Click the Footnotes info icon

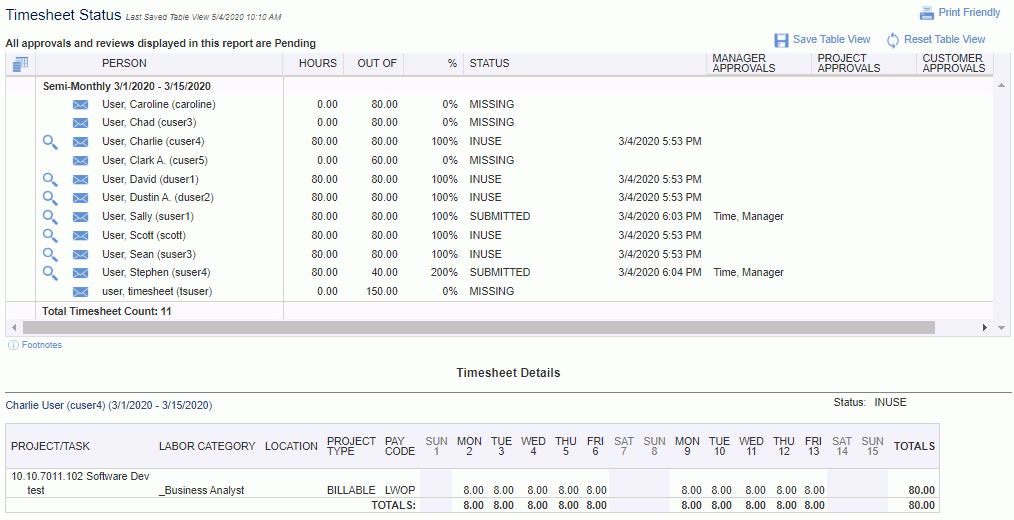13,345
